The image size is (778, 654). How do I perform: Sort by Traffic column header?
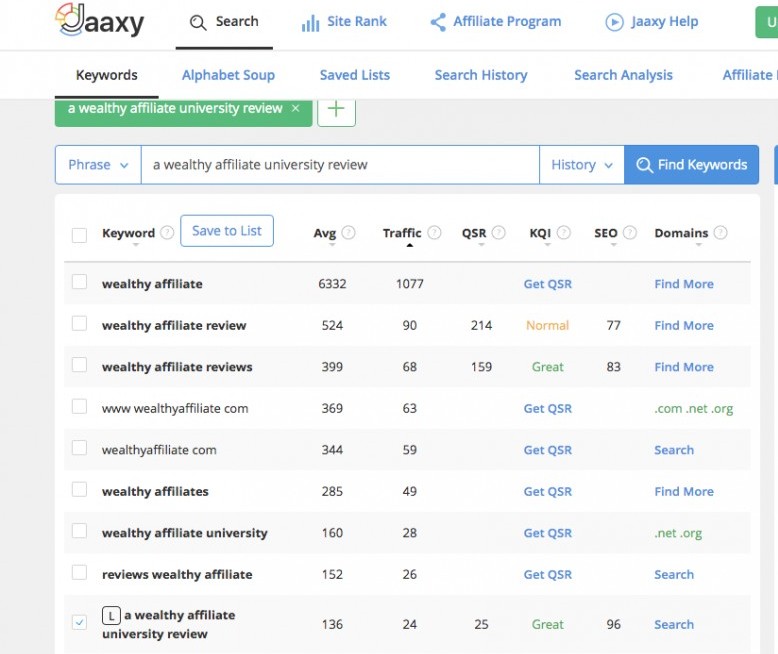(x=402, y=233)
